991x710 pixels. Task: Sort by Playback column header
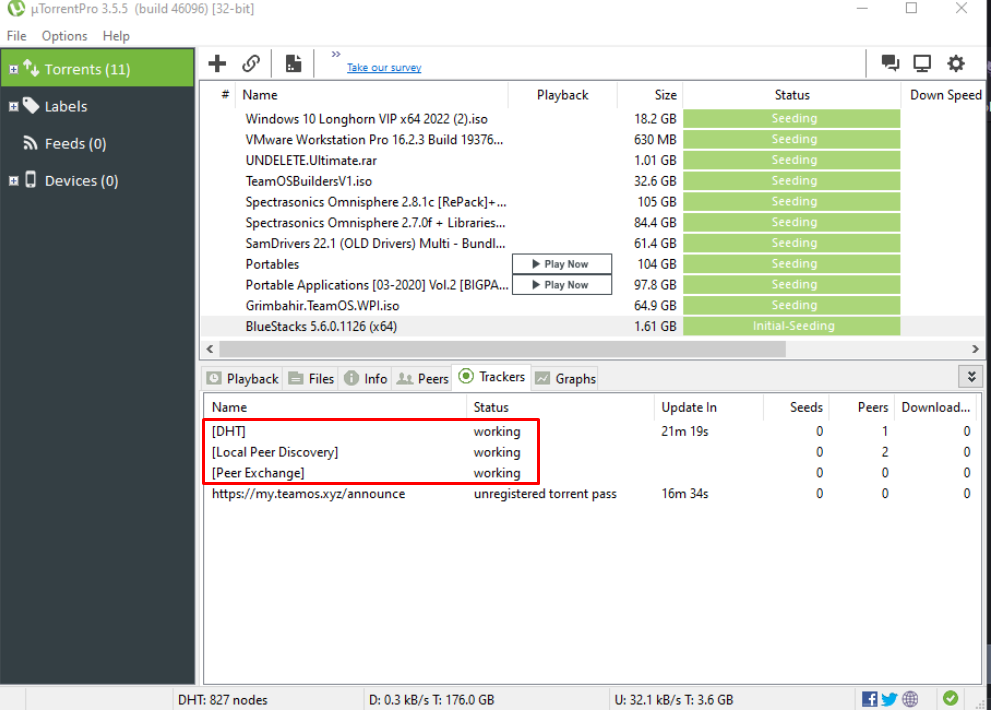pos(562,95)
